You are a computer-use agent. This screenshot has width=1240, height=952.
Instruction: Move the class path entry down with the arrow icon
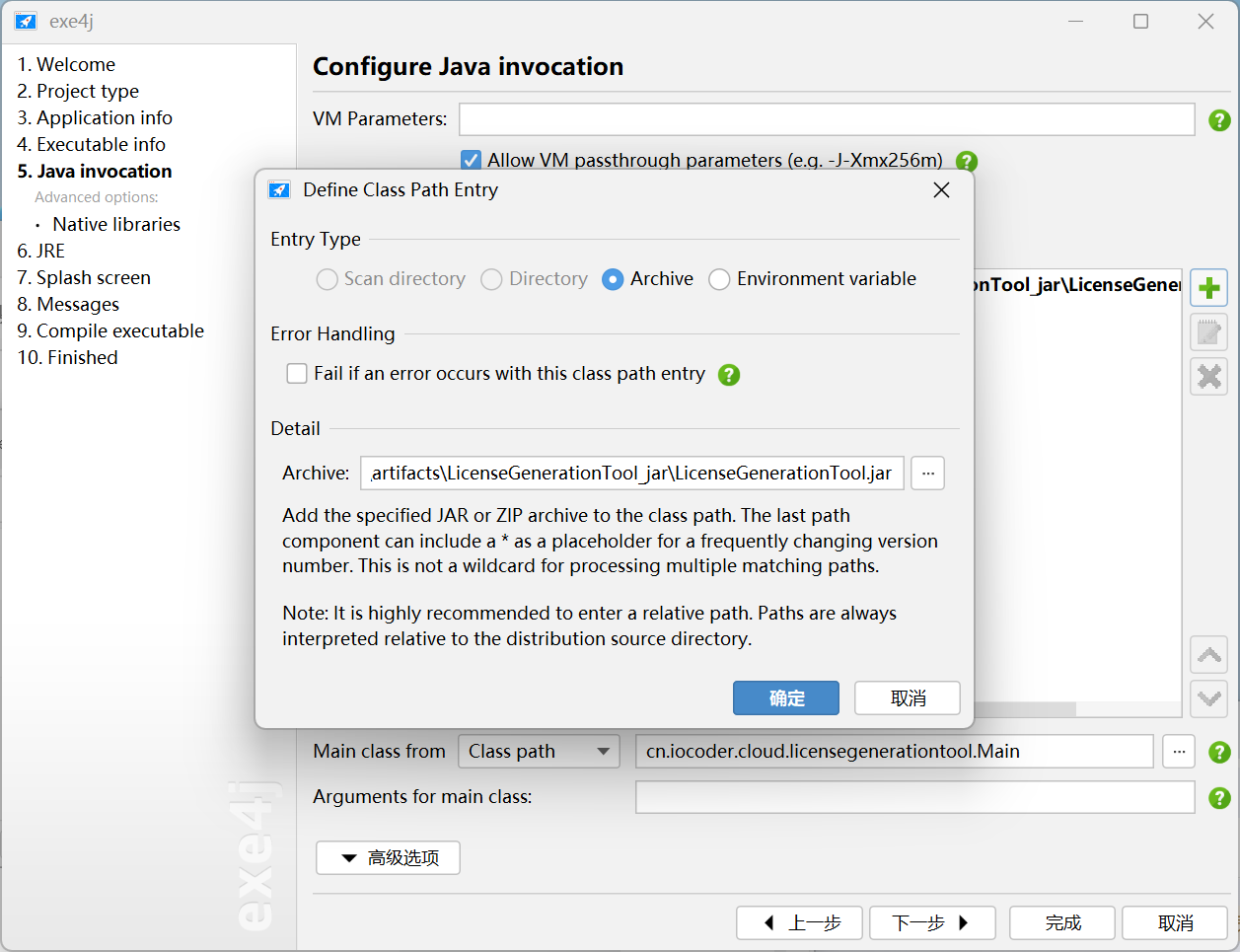click(x=1208, y=698)
